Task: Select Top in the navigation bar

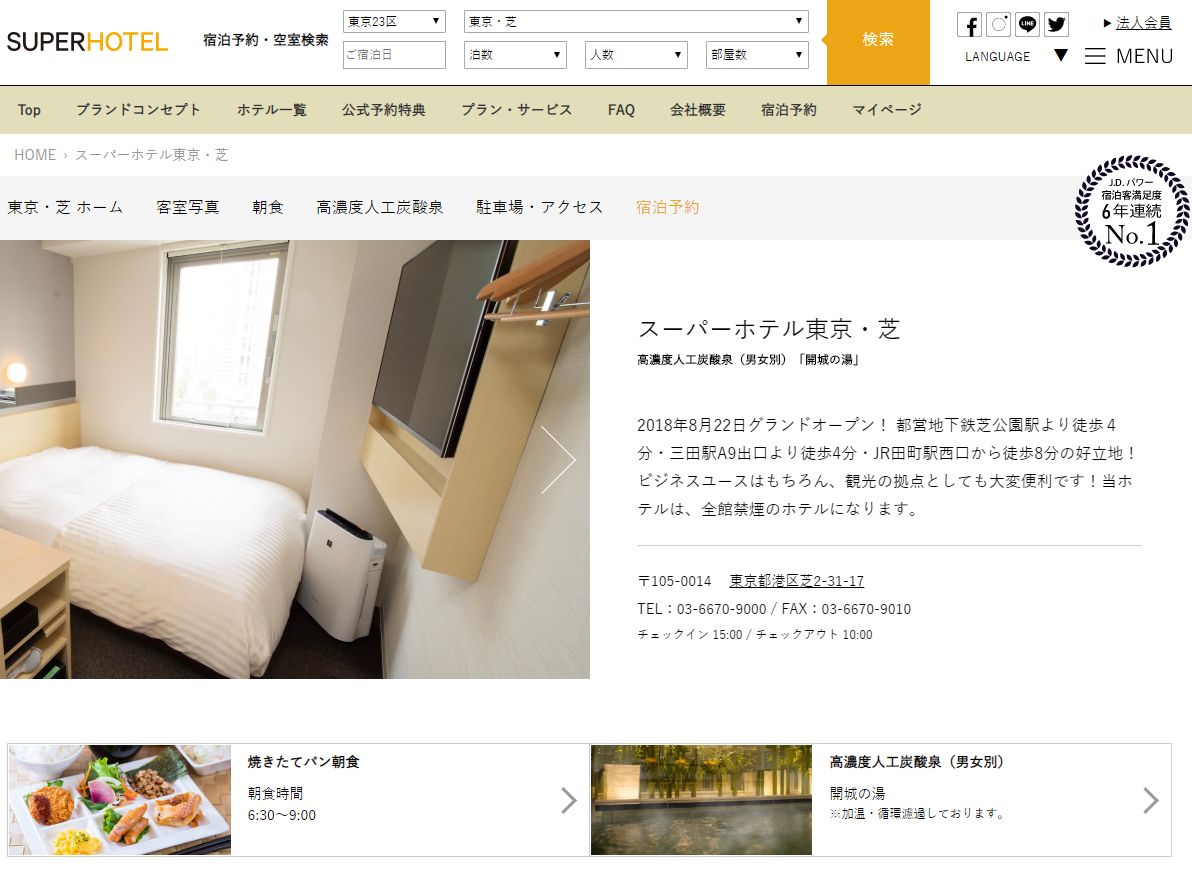Action: point(29,109)
